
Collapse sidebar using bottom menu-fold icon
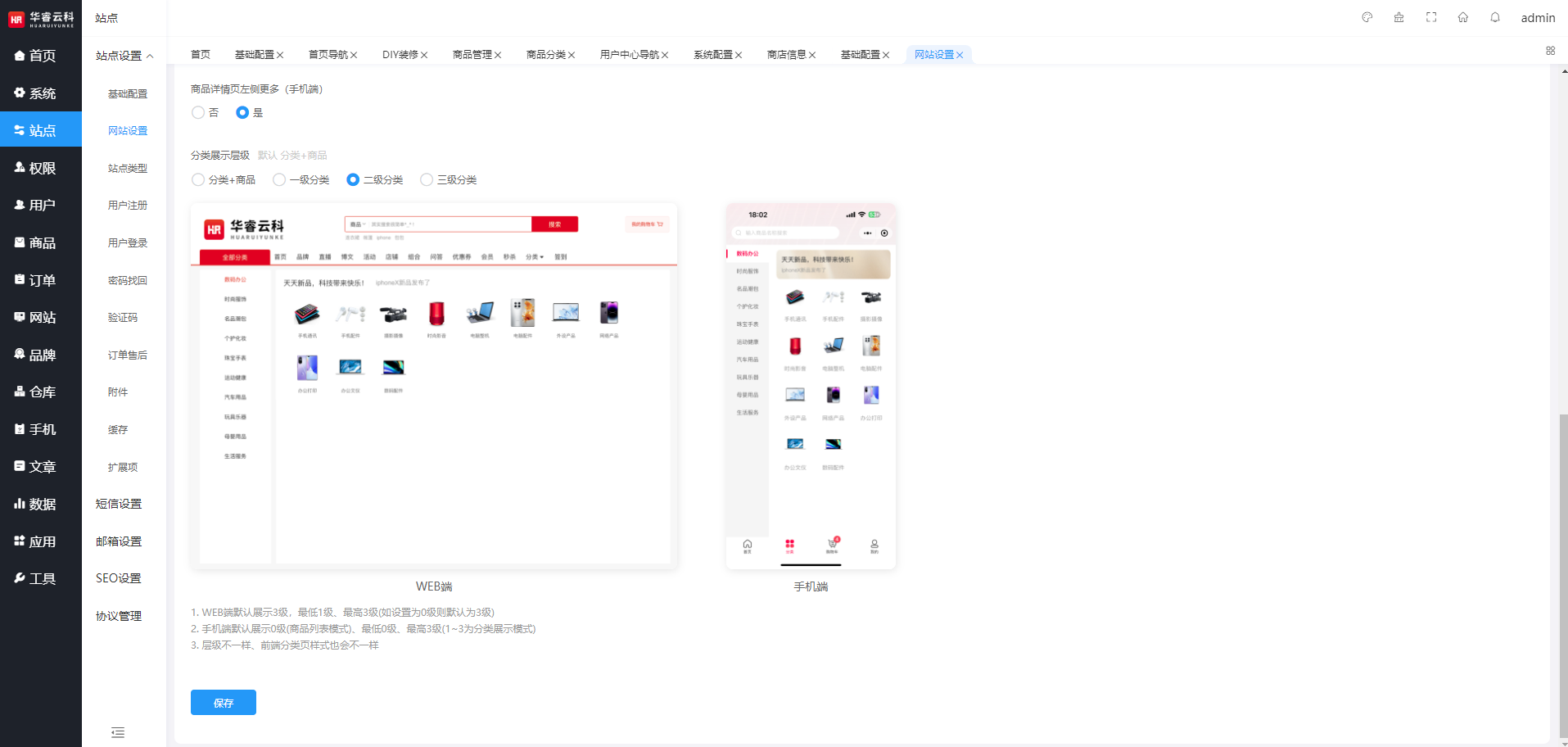118,732
